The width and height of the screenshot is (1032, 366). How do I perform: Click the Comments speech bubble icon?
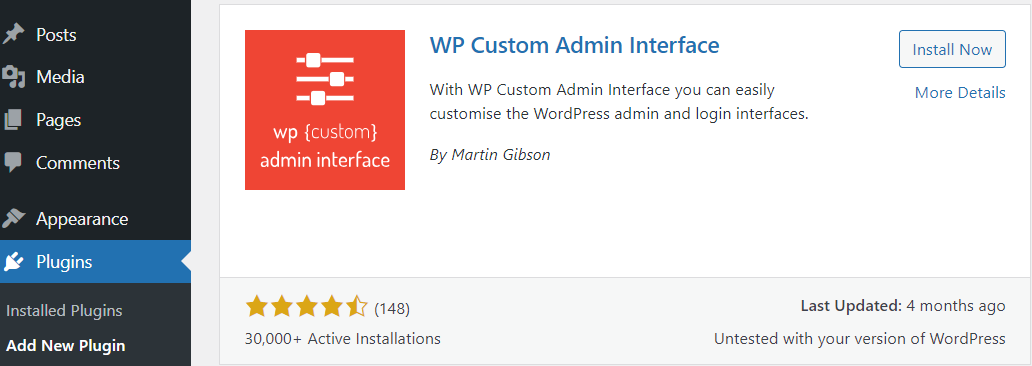13,163
